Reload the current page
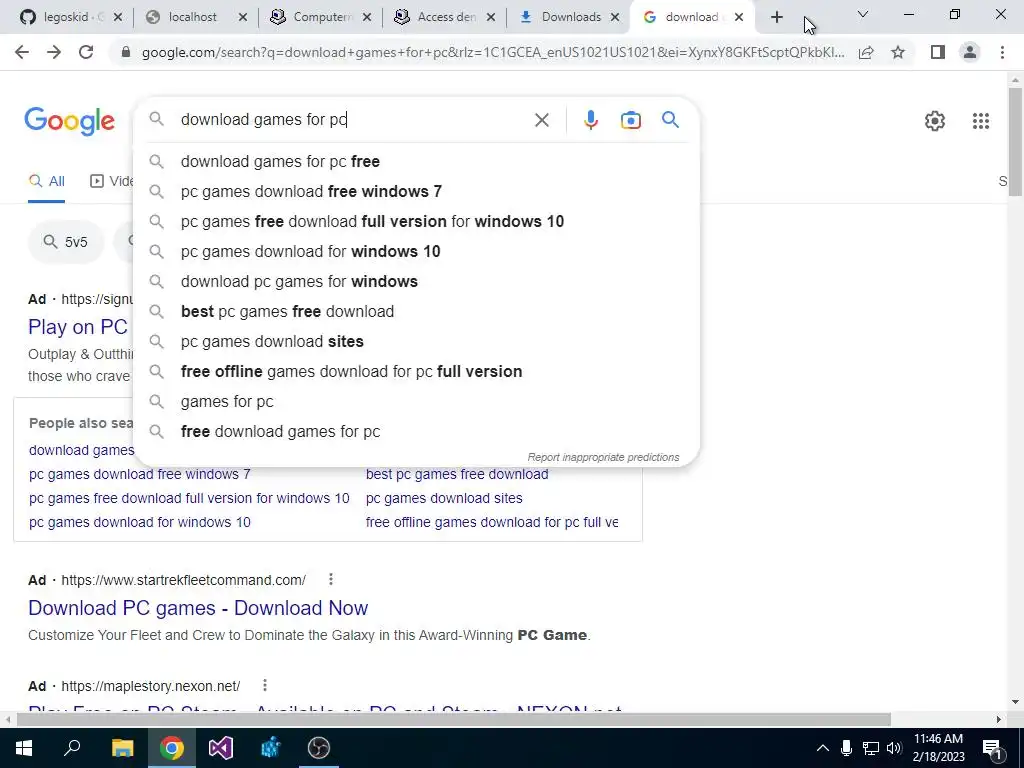The width and height of the screenshot is (1024, 768). (86, 52)
